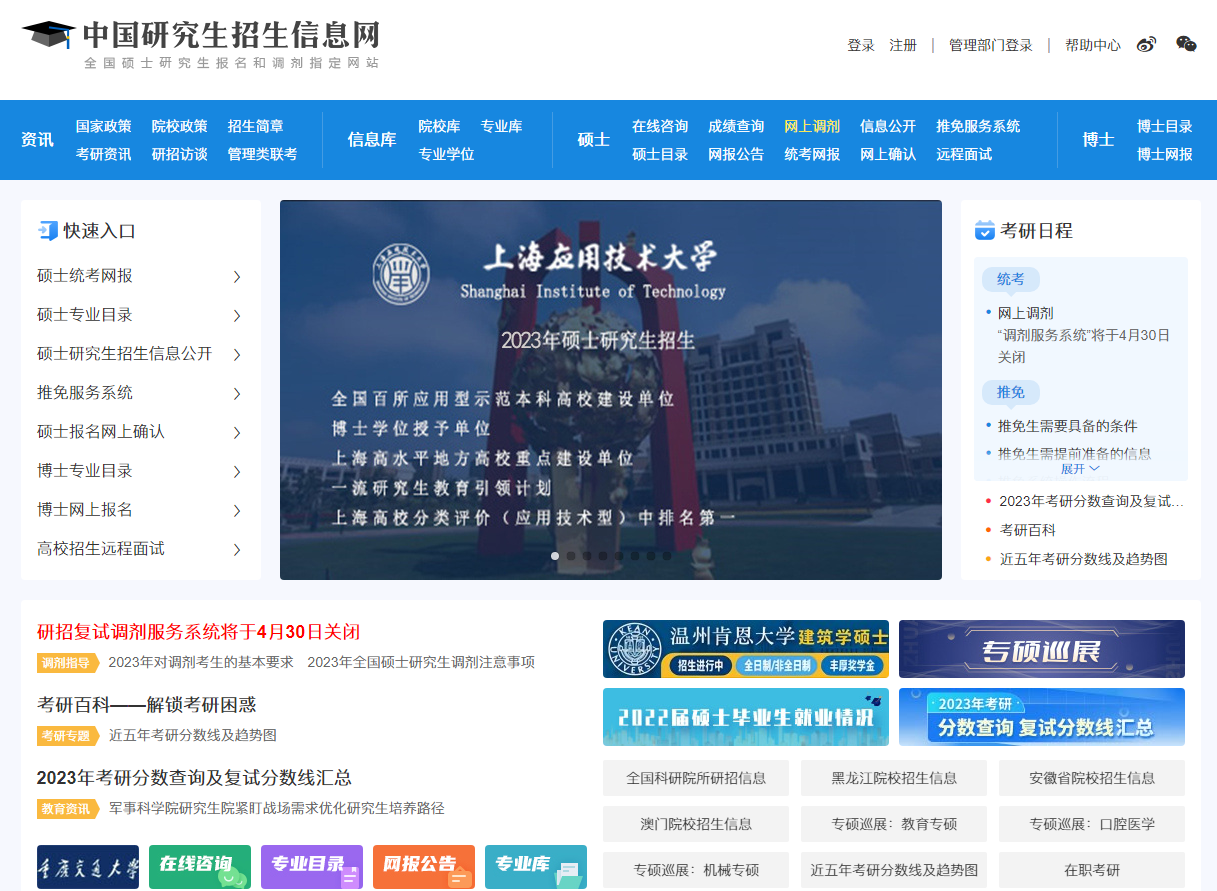Image resolution: width=1217 pixels, height=891 pixels.
Task: Click the orange 网报公告 icon button
Action: [424, 867]
